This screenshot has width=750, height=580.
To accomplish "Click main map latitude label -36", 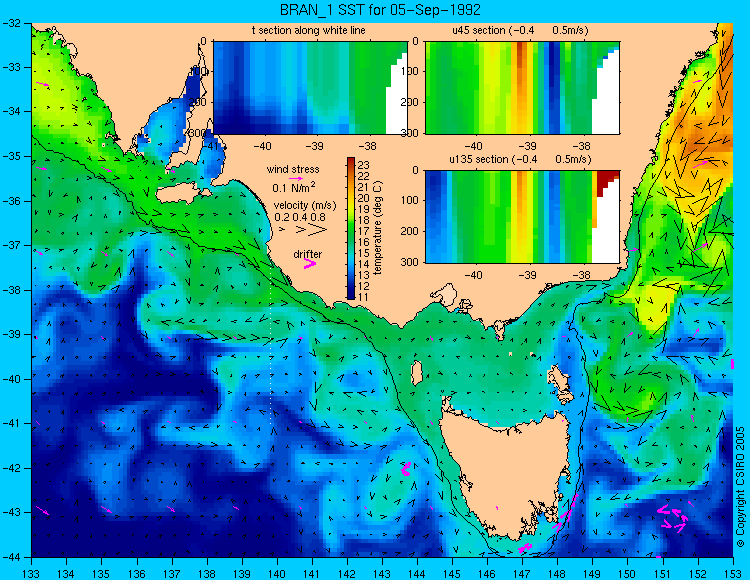I will [x=11, y=201].
